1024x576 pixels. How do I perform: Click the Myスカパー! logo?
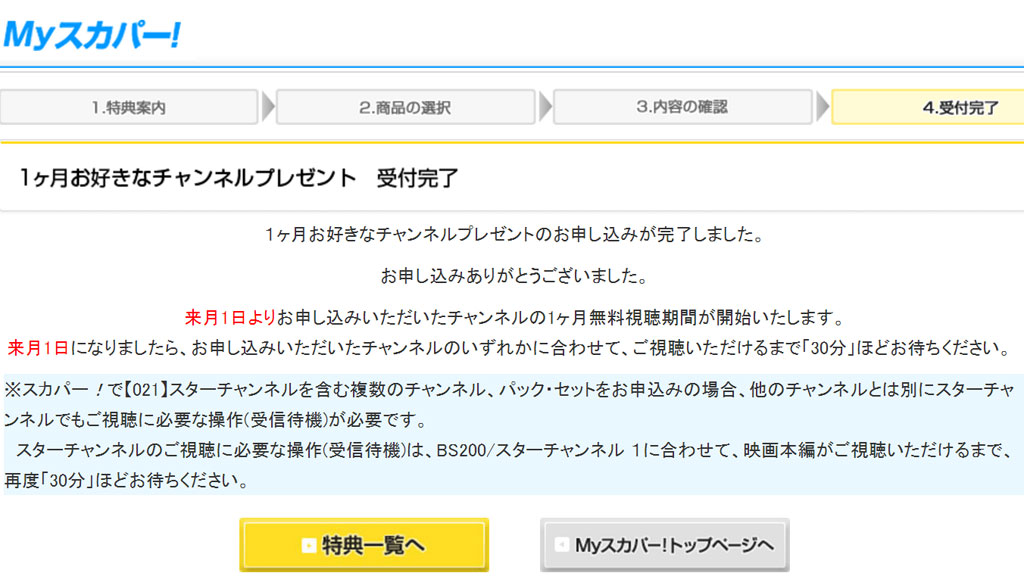point(91,35)
